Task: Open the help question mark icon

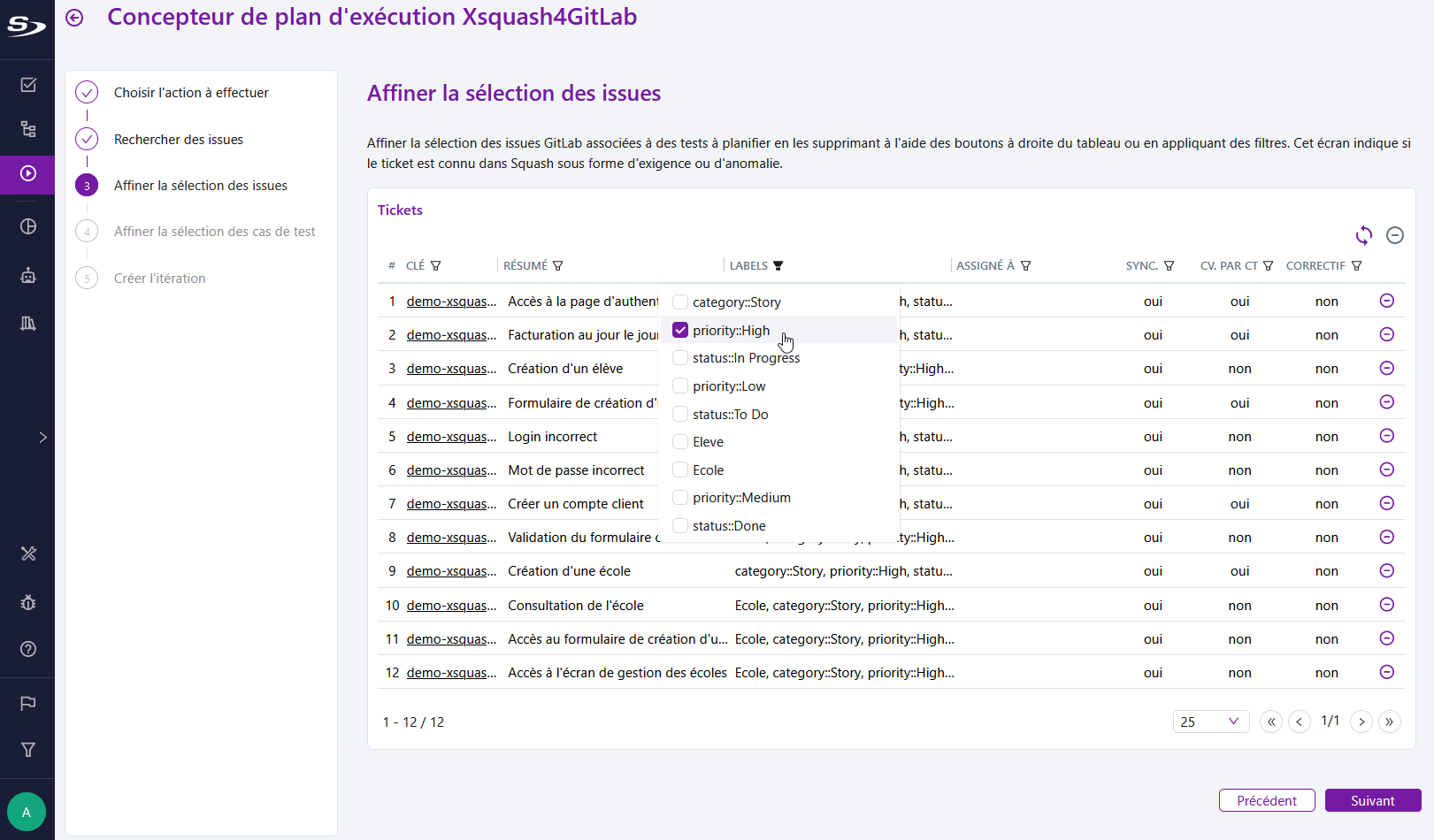Action: click(28, 649)
